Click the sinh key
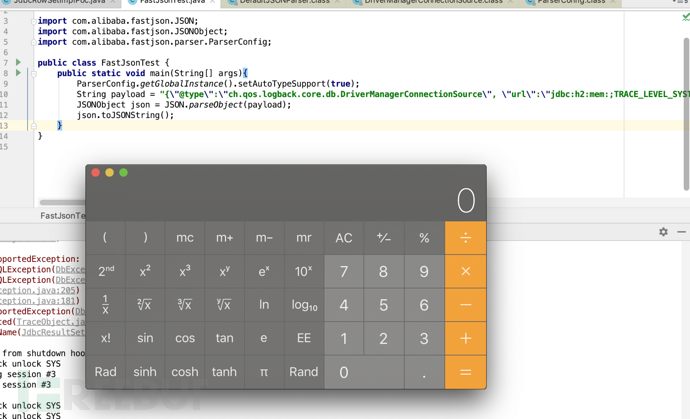 [145, 372]
